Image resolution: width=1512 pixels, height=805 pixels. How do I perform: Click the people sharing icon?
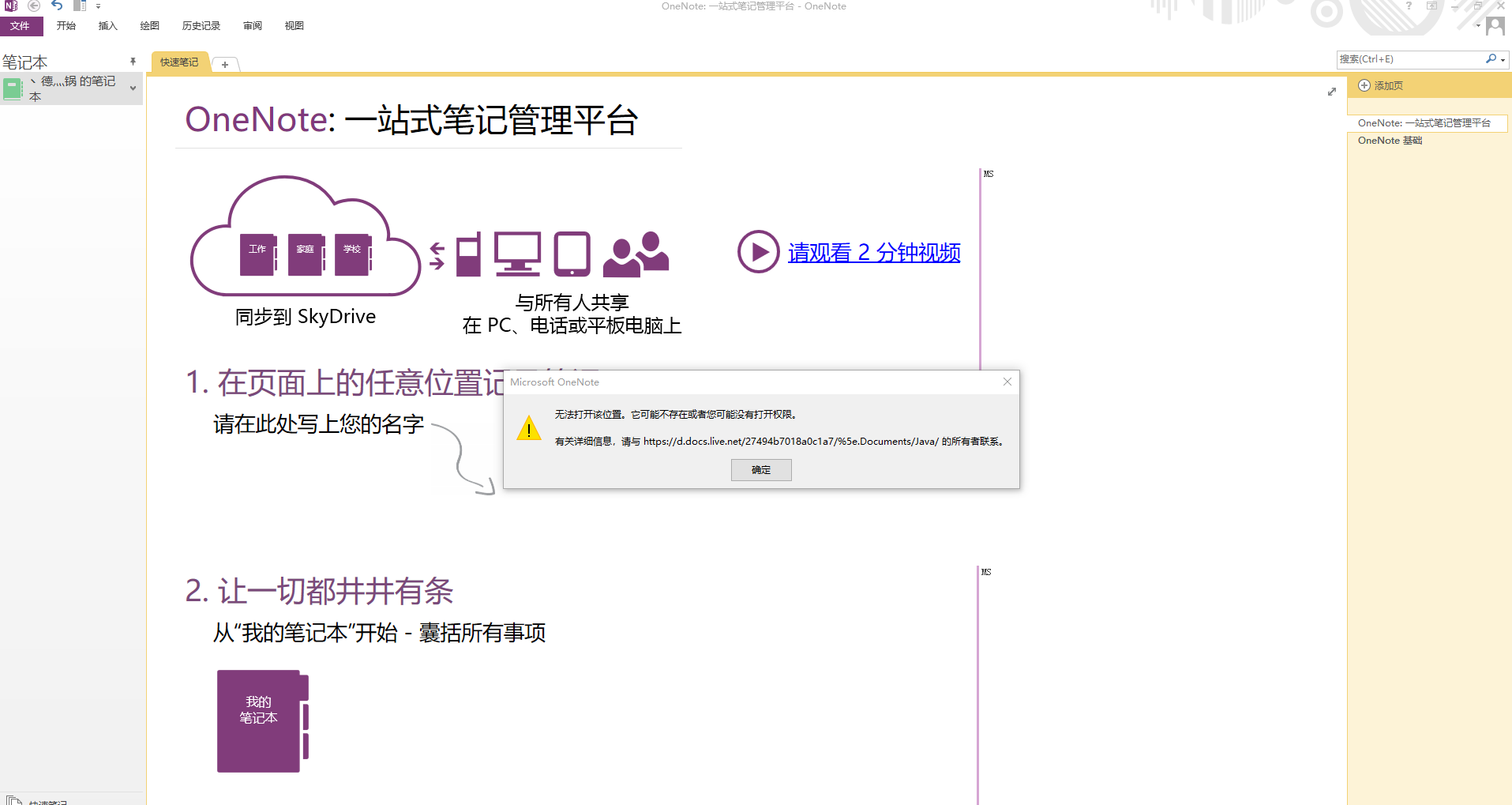click(x=636, y=254)
